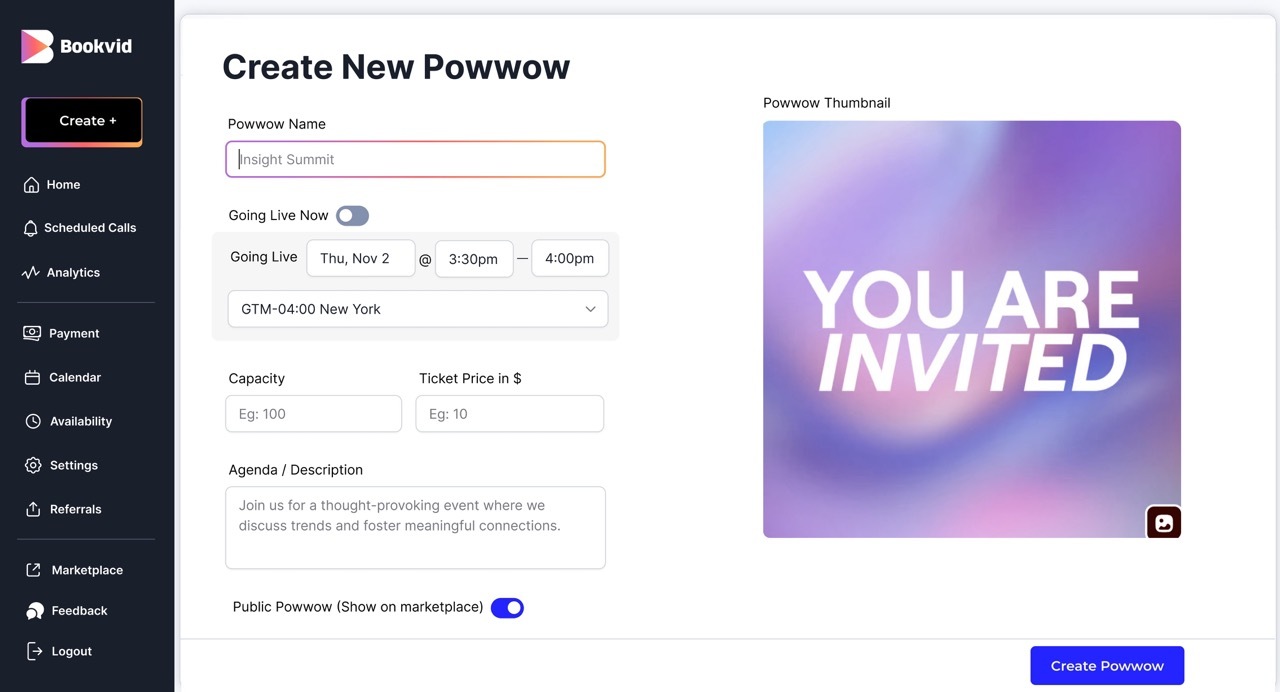
Task: Open the Thu, Nov 2 date picker
Action: click(x=361, y=258)
